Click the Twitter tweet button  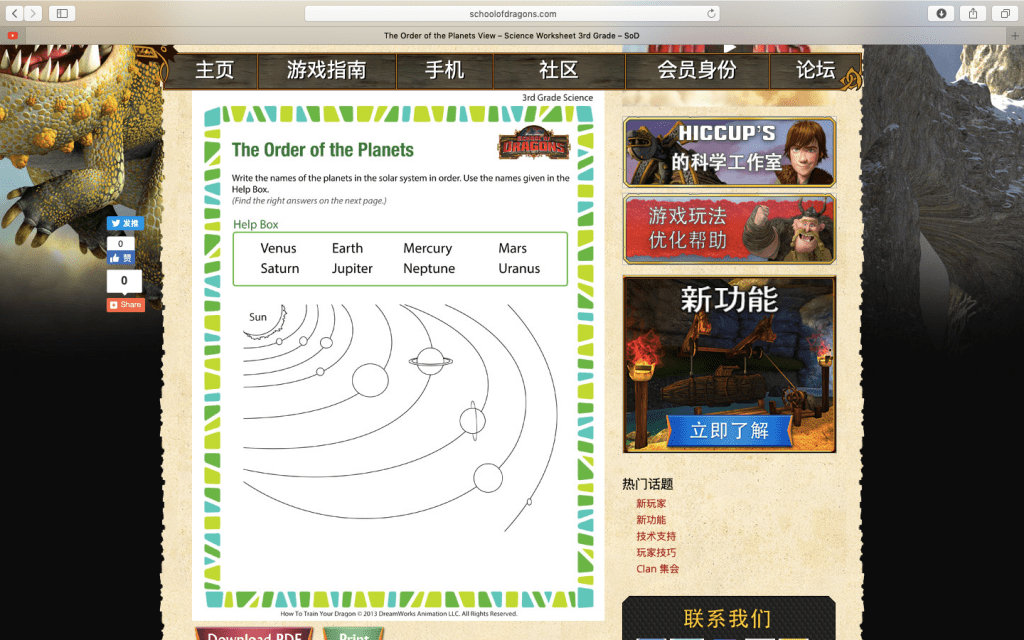125,224
